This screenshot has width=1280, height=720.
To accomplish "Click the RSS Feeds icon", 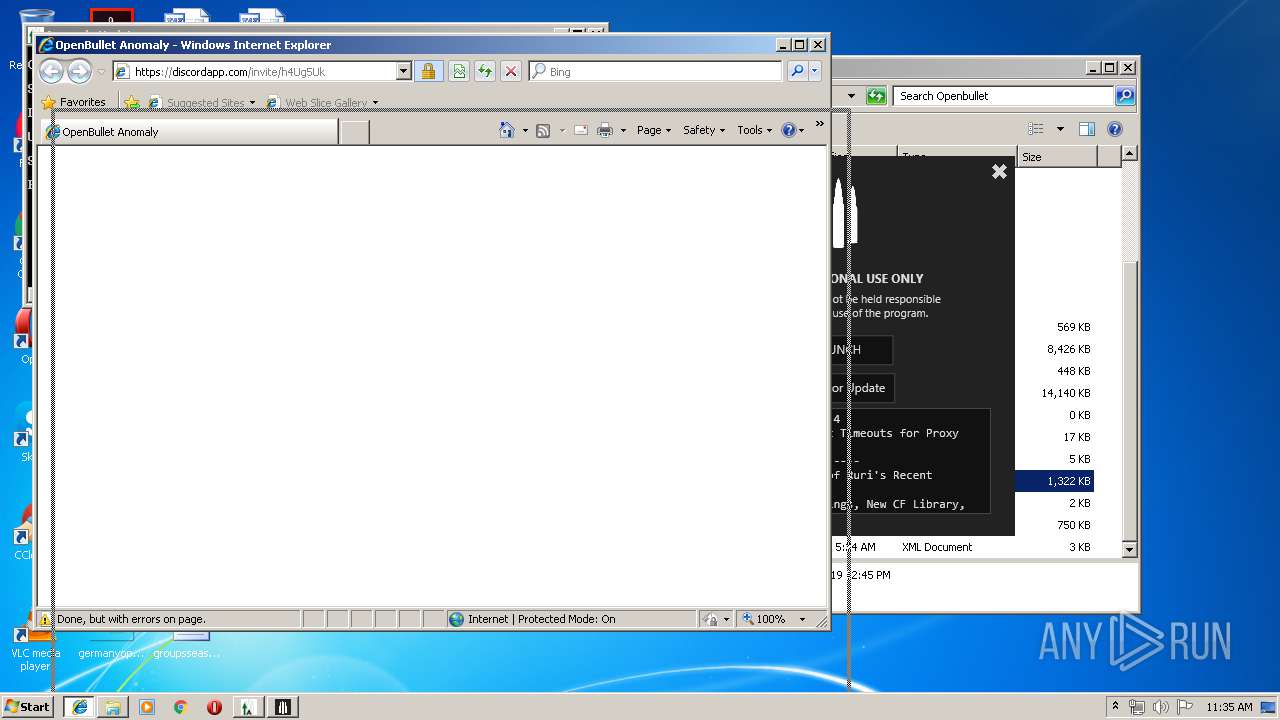I will [x=543, y=130].
